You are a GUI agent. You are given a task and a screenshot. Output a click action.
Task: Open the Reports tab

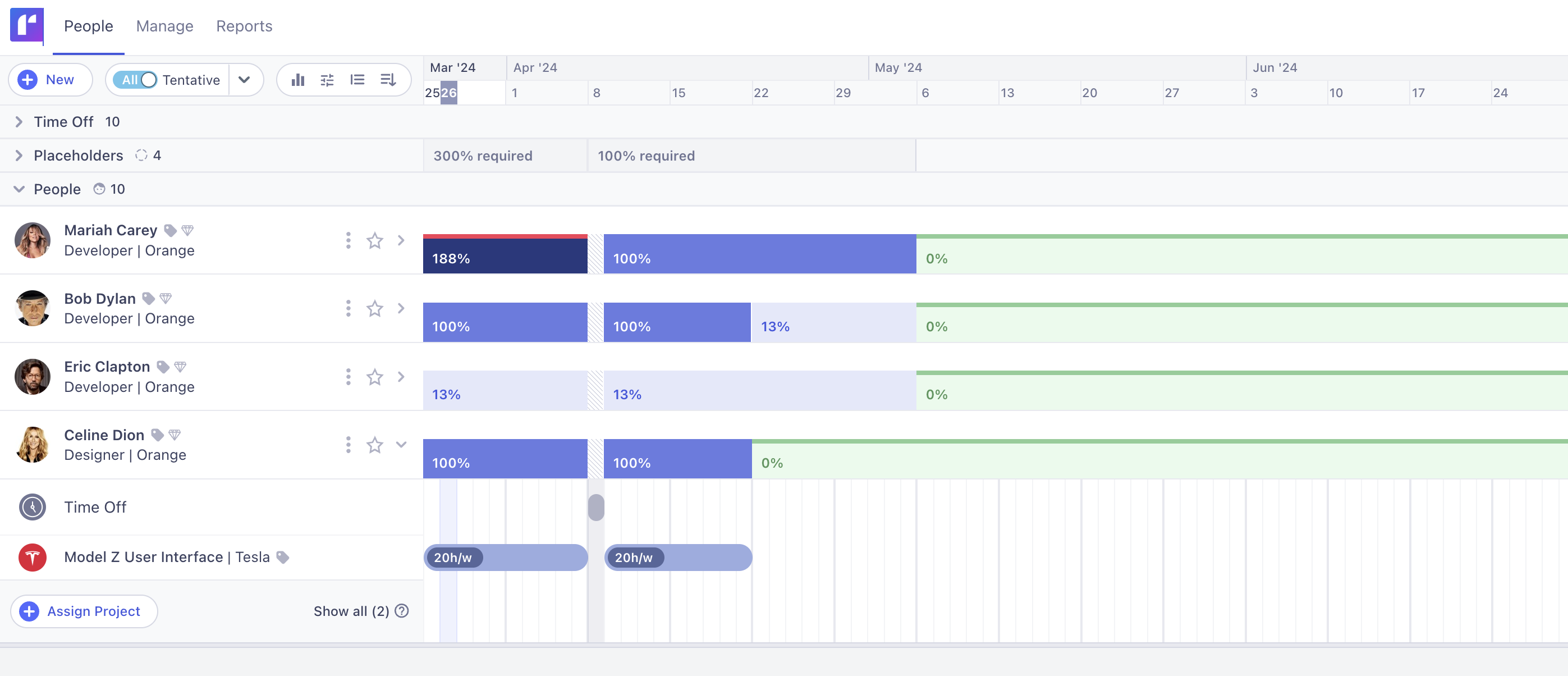point(244,26)
